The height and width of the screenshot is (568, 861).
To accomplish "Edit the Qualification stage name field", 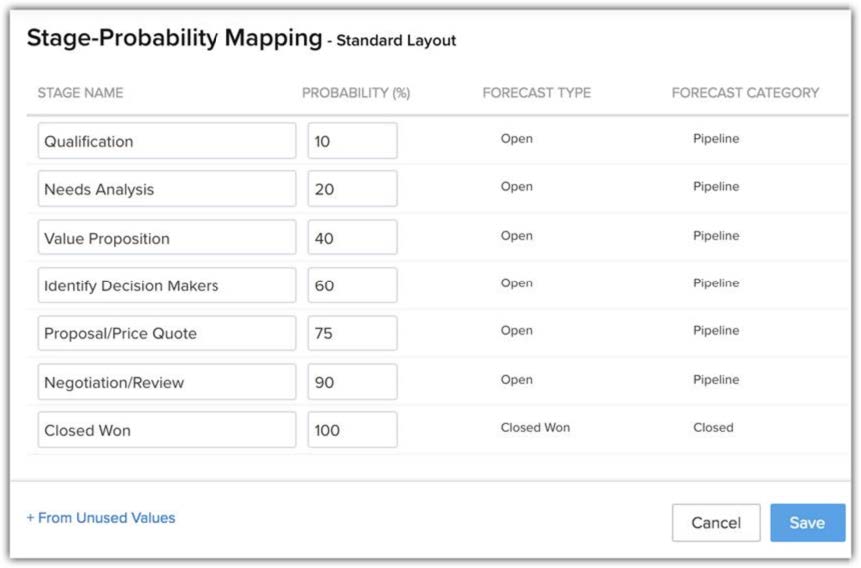I will (x=167, y=141).
